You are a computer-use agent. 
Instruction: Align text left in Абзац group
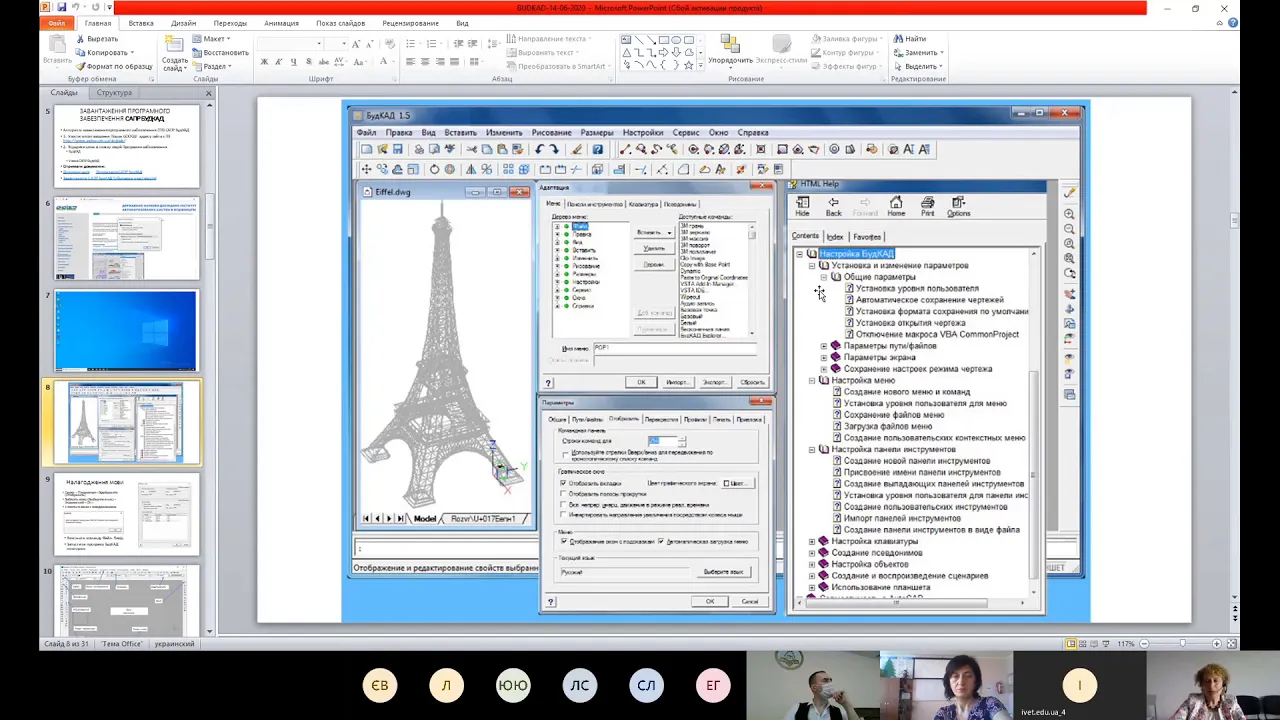point(410,62)
